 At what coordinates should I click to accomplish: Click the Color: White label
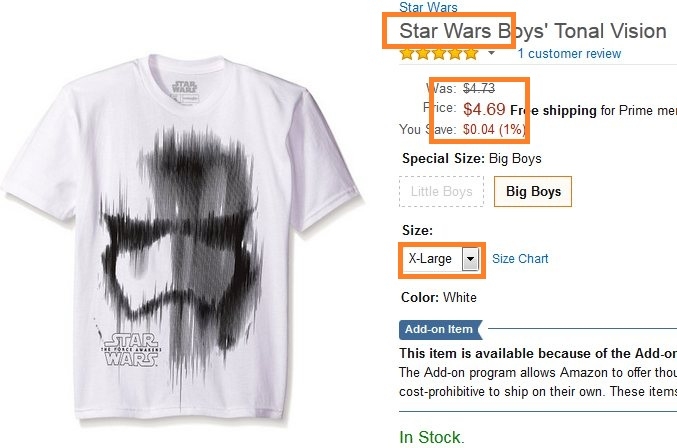click(439, 297)
